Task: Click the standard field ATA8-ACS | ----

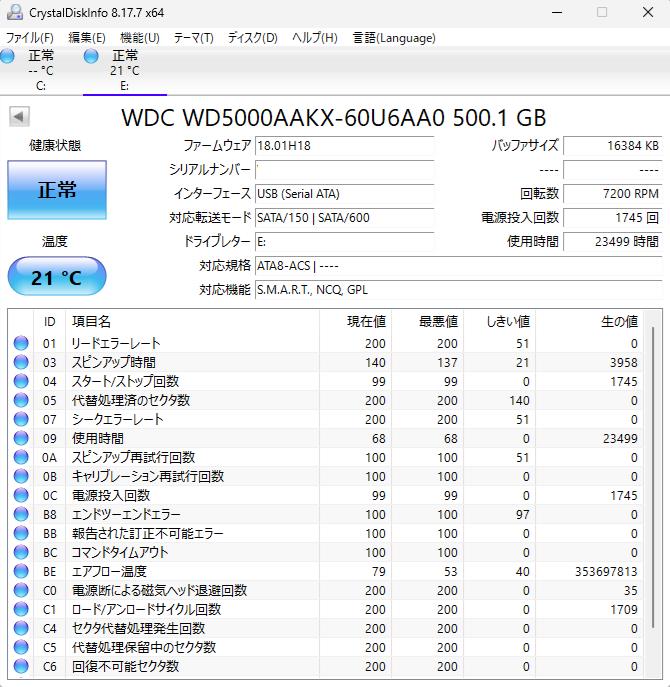Action: pyautogui.click(x=458, y=266)
